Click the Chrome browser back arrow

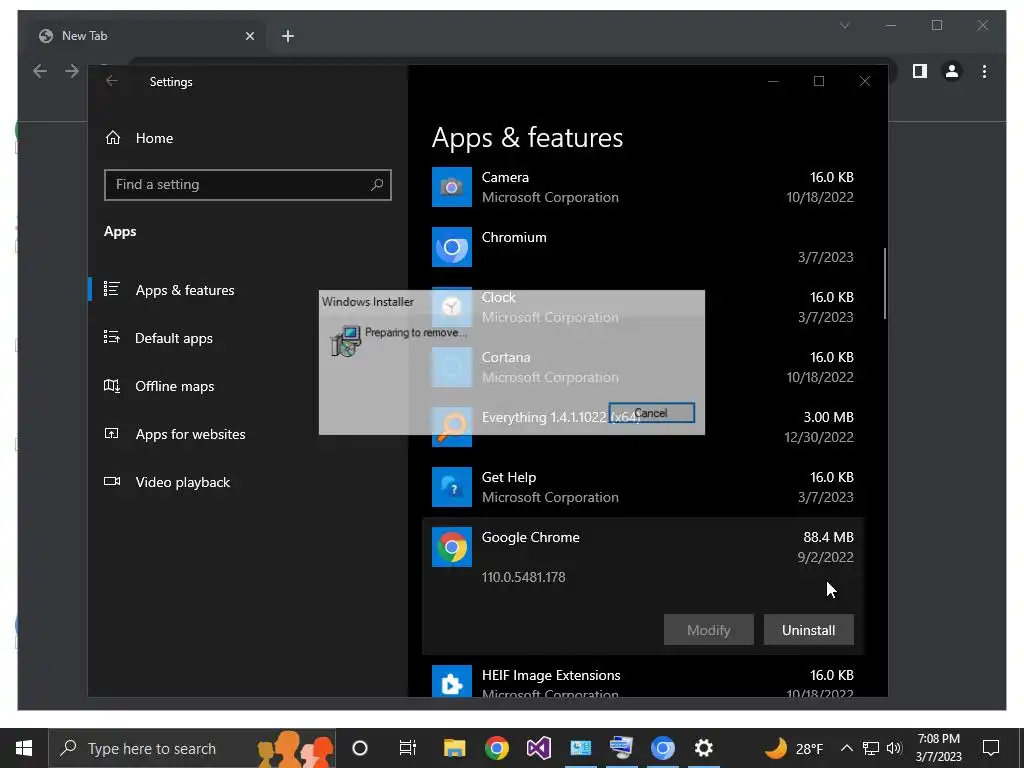(x=40, y=71)
